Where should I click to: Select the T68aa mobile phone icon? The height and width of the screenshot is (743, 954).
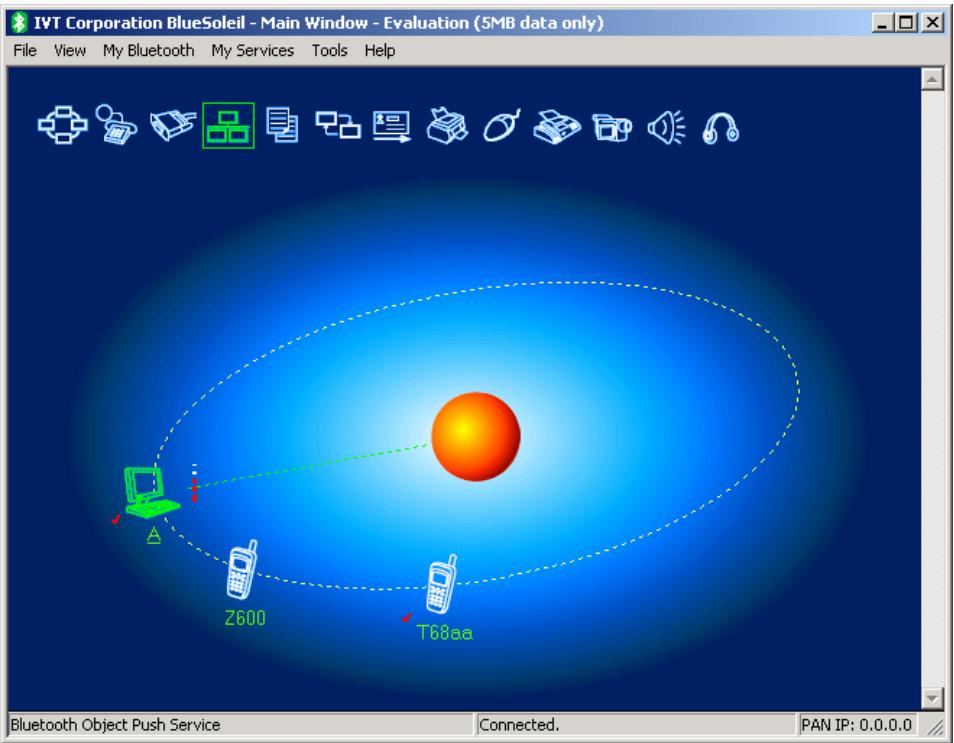442,584
